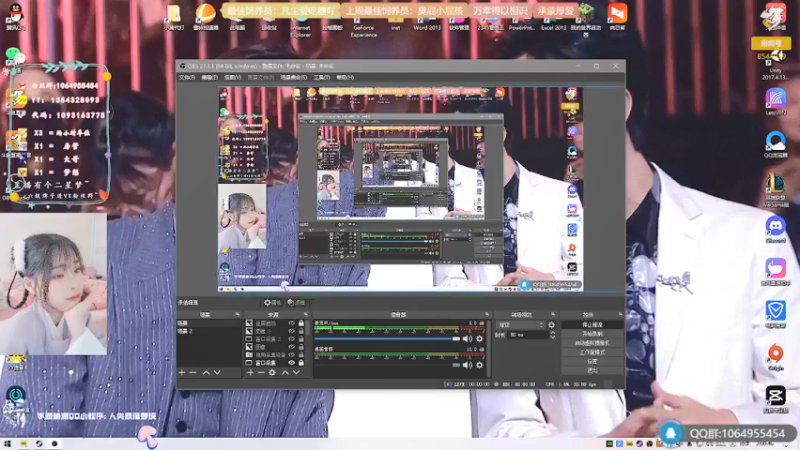This screenshot has height=450, width=800.
Task: Toggle visibility eye of second source
Action: (x=291, y=331)
